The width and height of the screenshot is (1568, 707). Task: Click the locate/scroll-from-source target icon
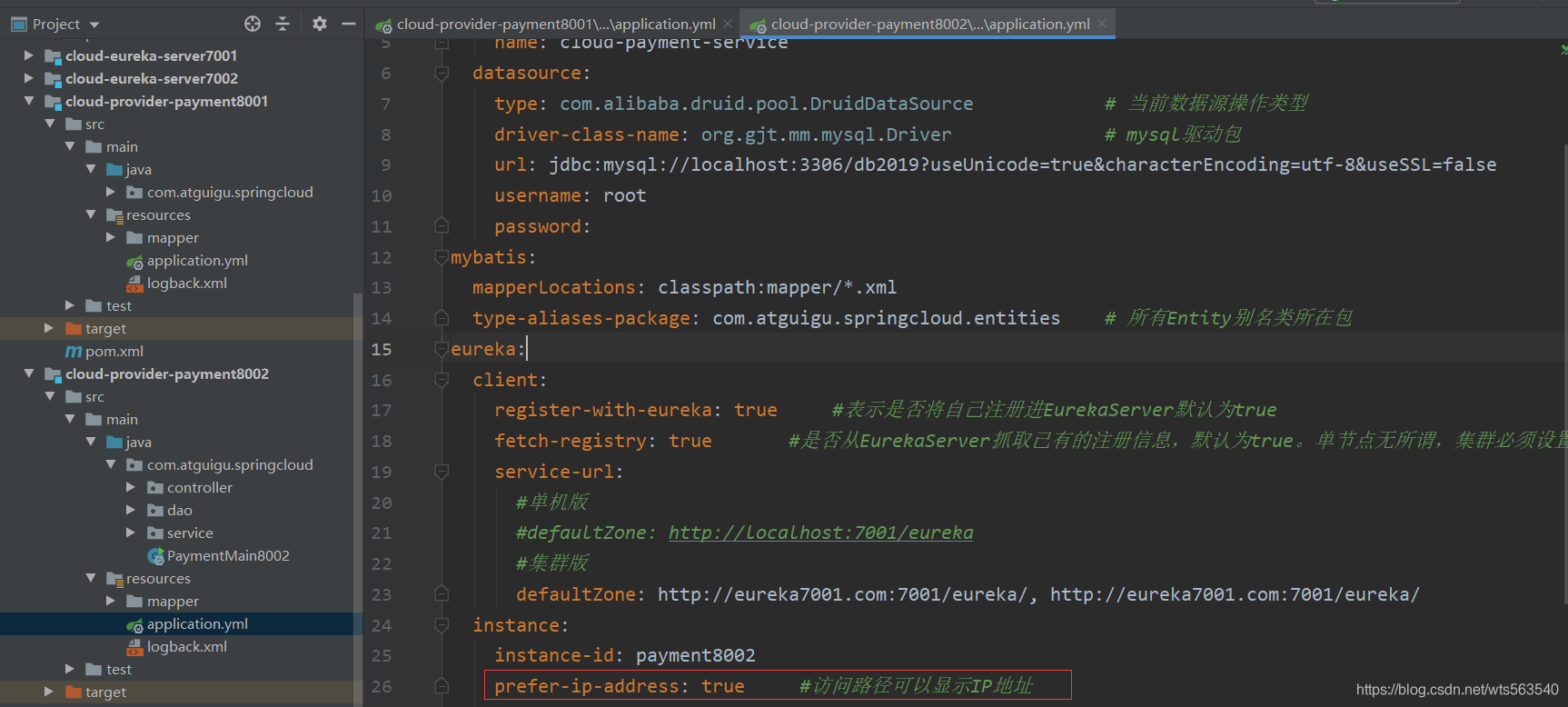pyautogui.click(x=253, y=24)
